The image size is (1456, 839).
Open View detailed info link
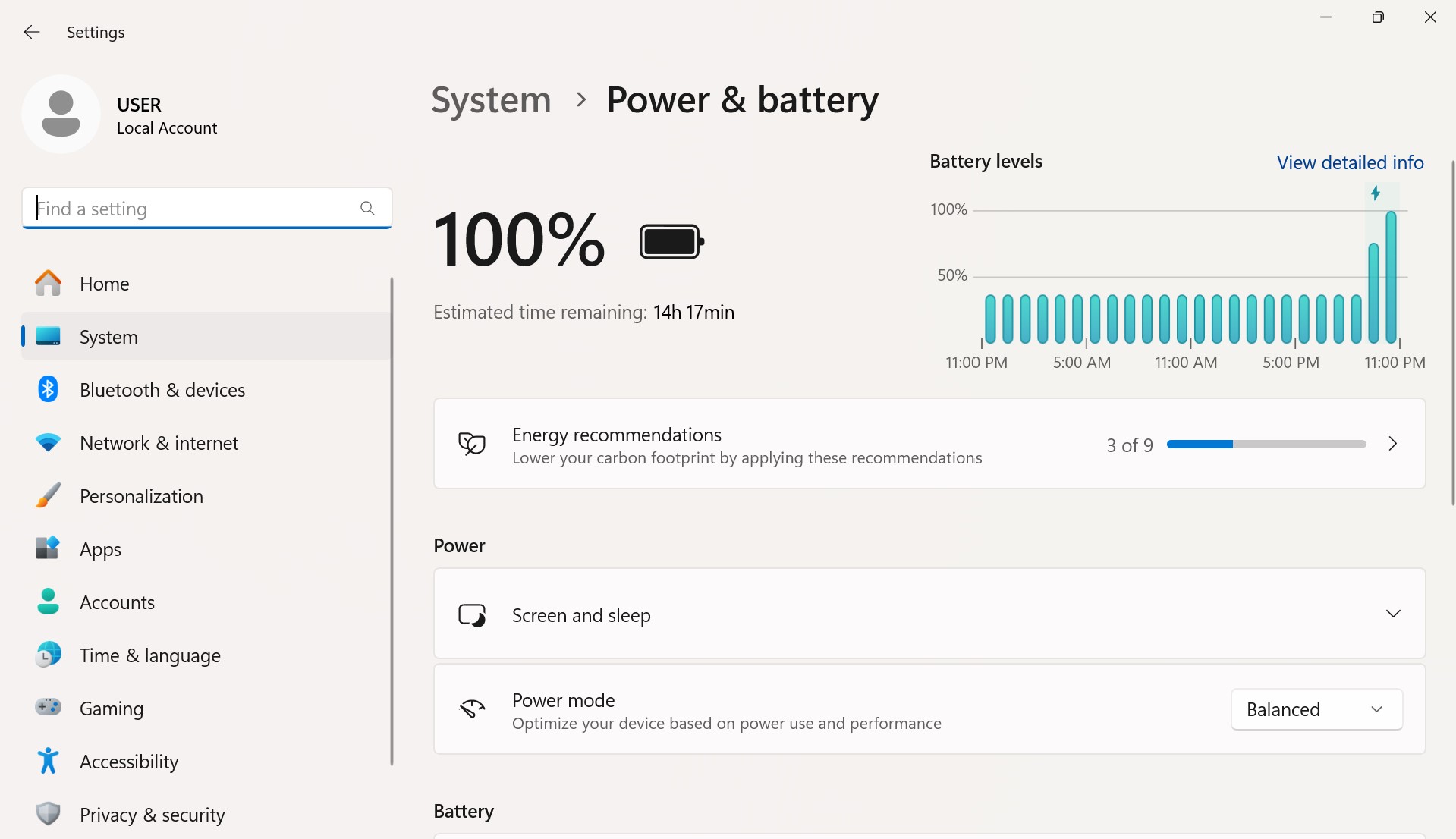click(x=1350, y=162)
